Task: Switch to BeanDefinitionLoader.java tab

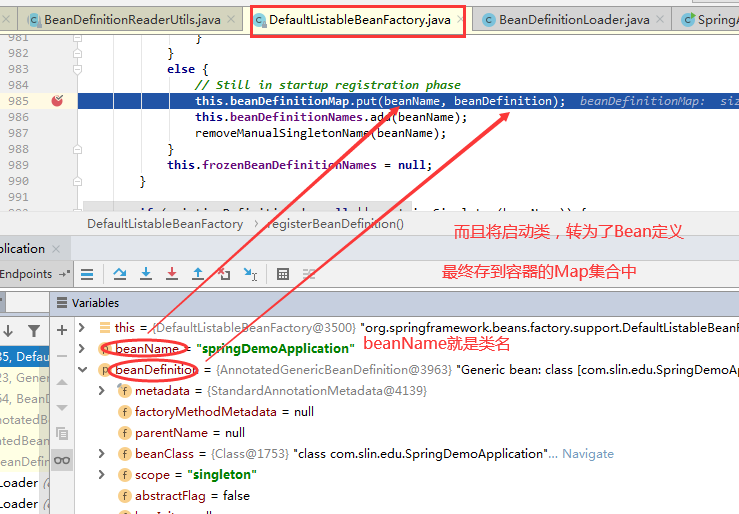Action: (x=574, y=20)
